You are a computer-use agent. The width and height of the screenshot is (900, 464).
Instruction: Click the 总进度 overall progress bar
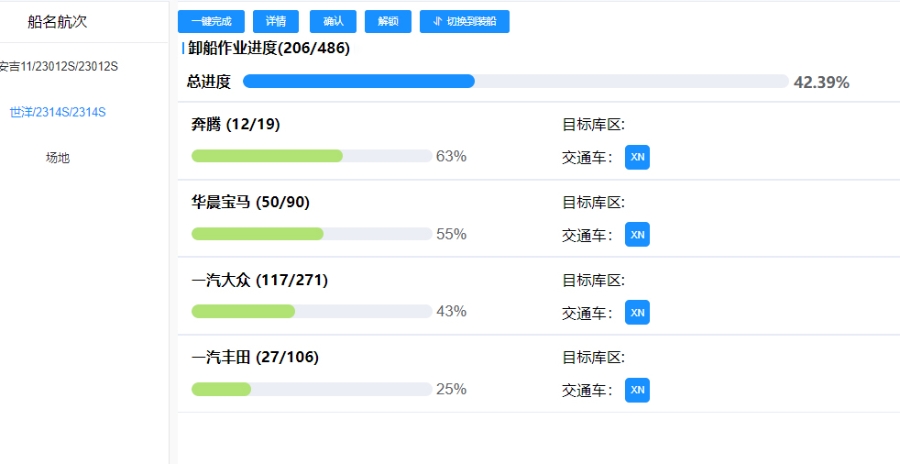[x=515, y=82]
